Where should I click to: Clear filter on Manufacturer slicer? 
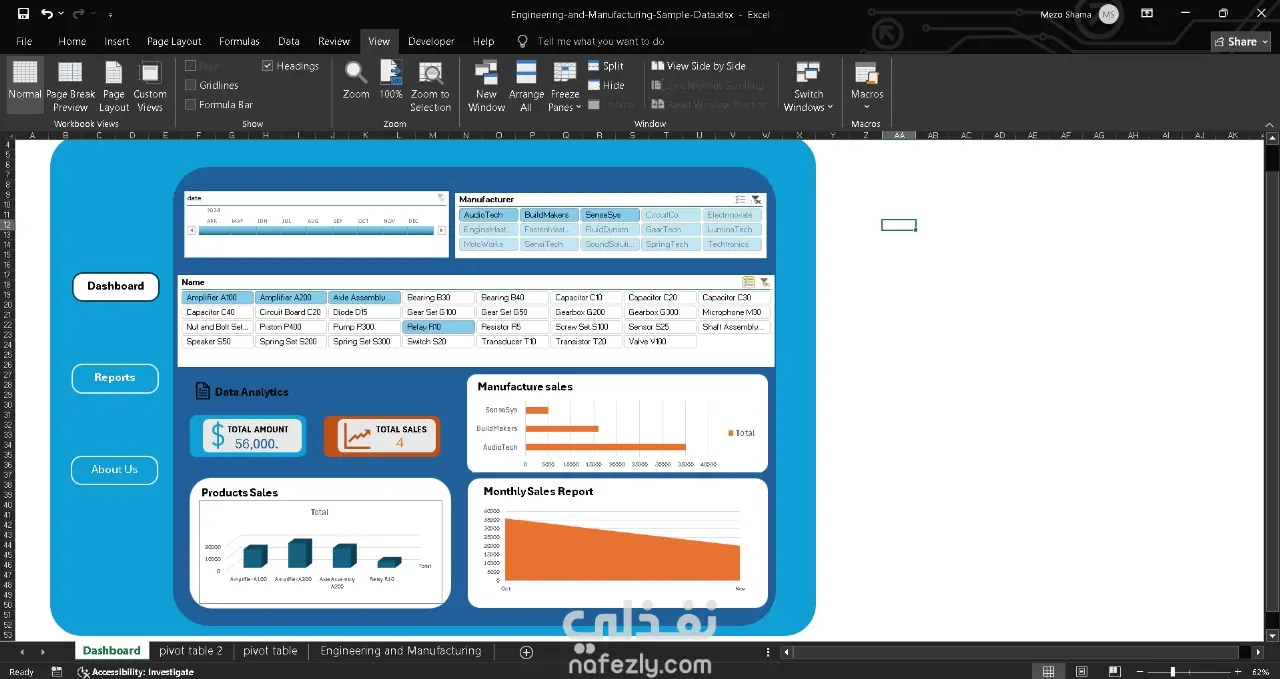point(756,200)
